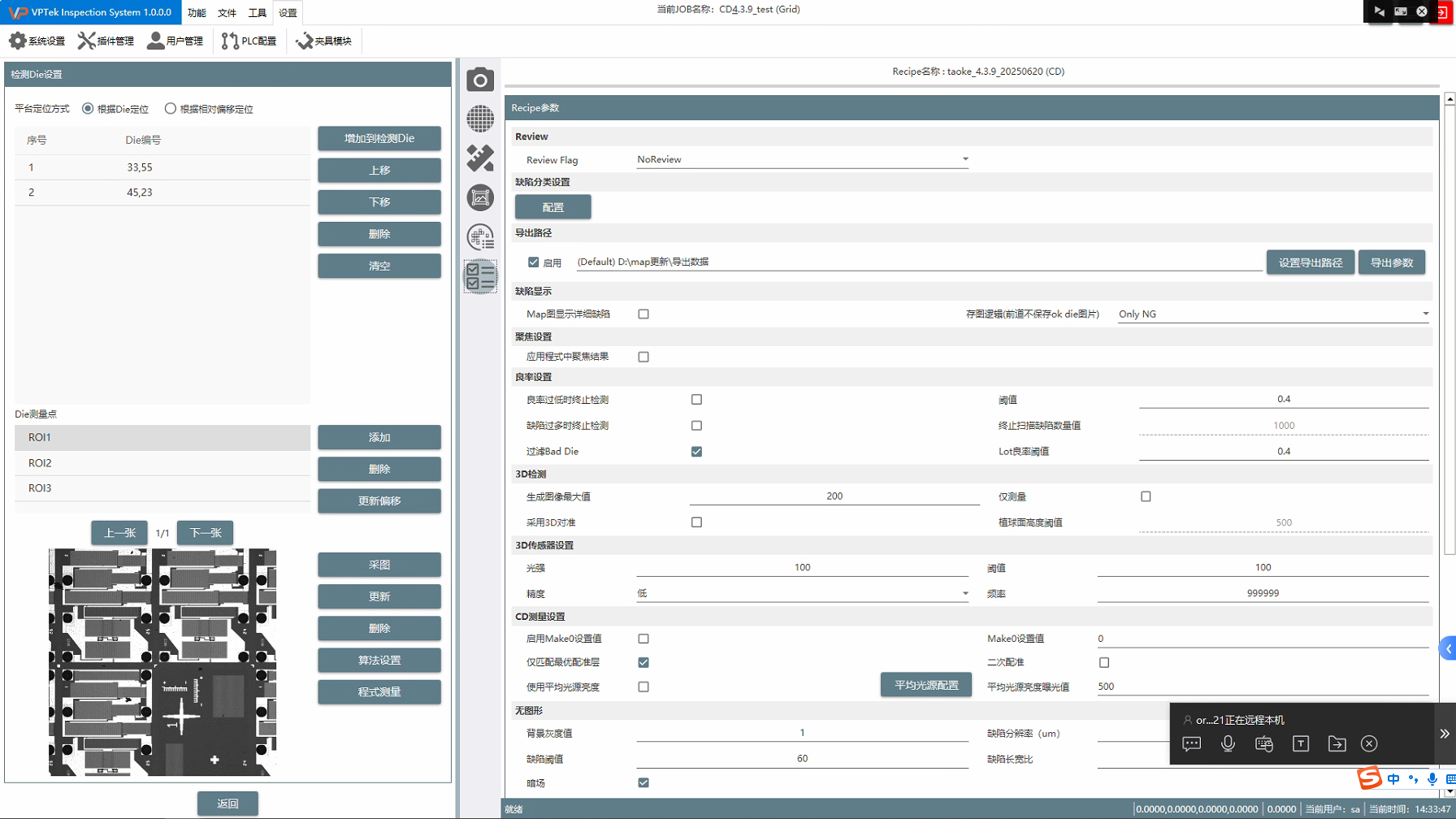
Task: Click the 返回 back button
Action: [x=227, y=804]
